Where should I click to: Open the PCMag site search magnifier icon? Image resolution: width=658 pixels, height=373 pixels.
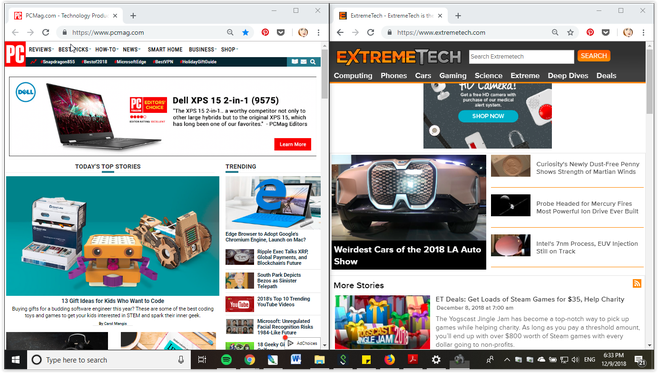[x=313, y=62]
